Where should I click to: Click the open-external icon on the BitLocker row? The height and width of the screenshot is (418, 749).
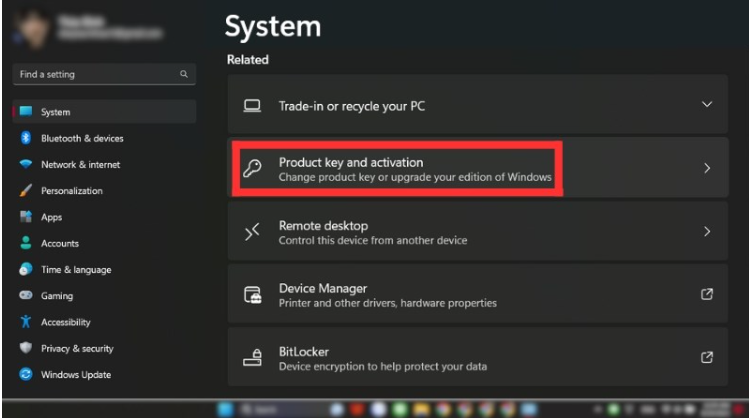coord(707,357)
